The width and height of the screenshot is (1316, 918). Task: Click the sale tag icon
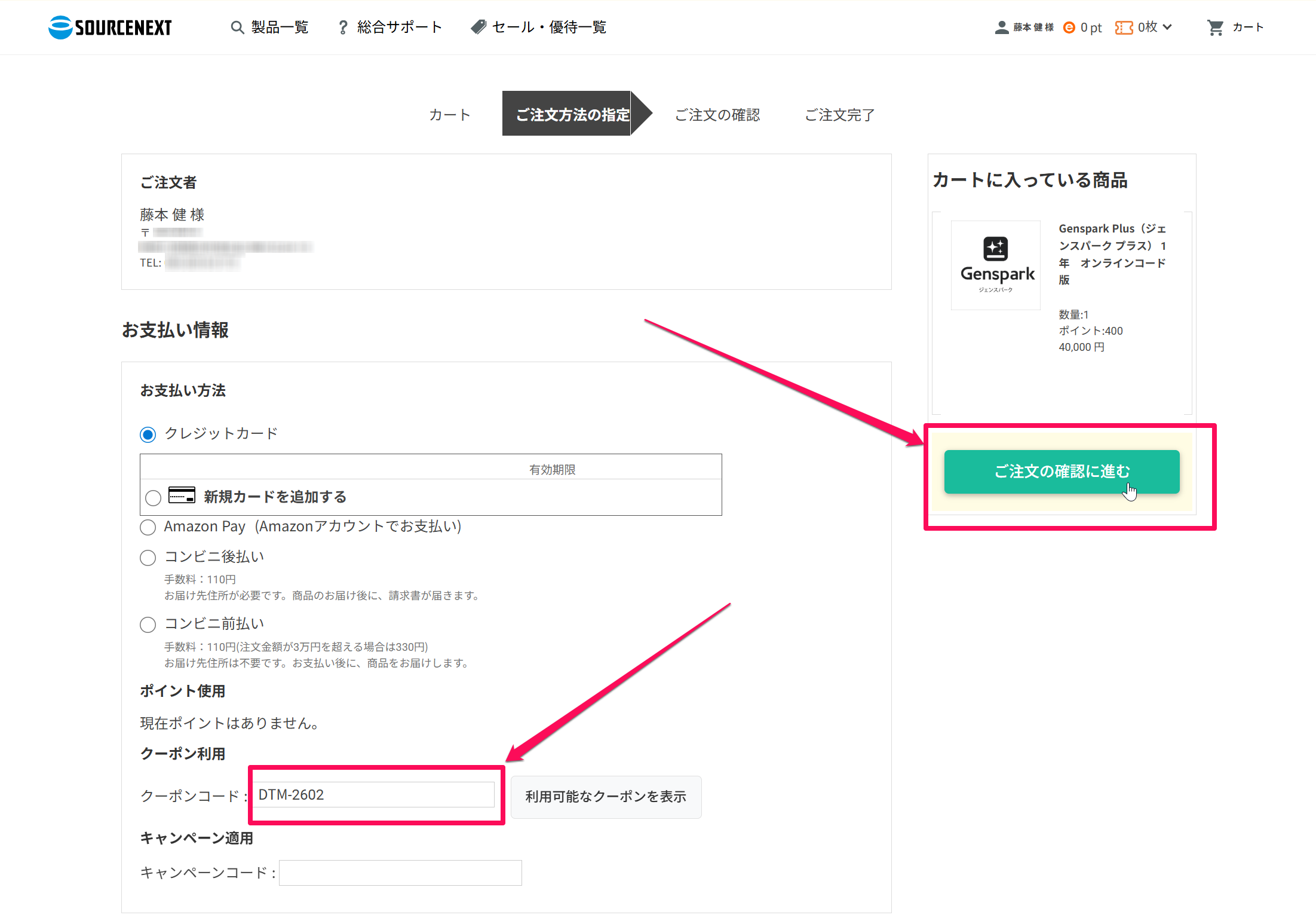pyautogui.click(x=478, y=27)
